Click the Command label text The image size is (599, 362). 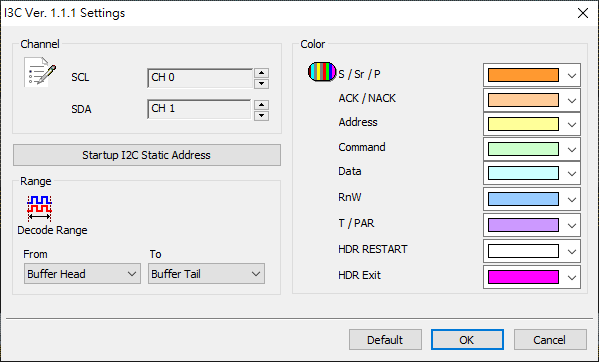pyautogui.click(x=362, y=147)
